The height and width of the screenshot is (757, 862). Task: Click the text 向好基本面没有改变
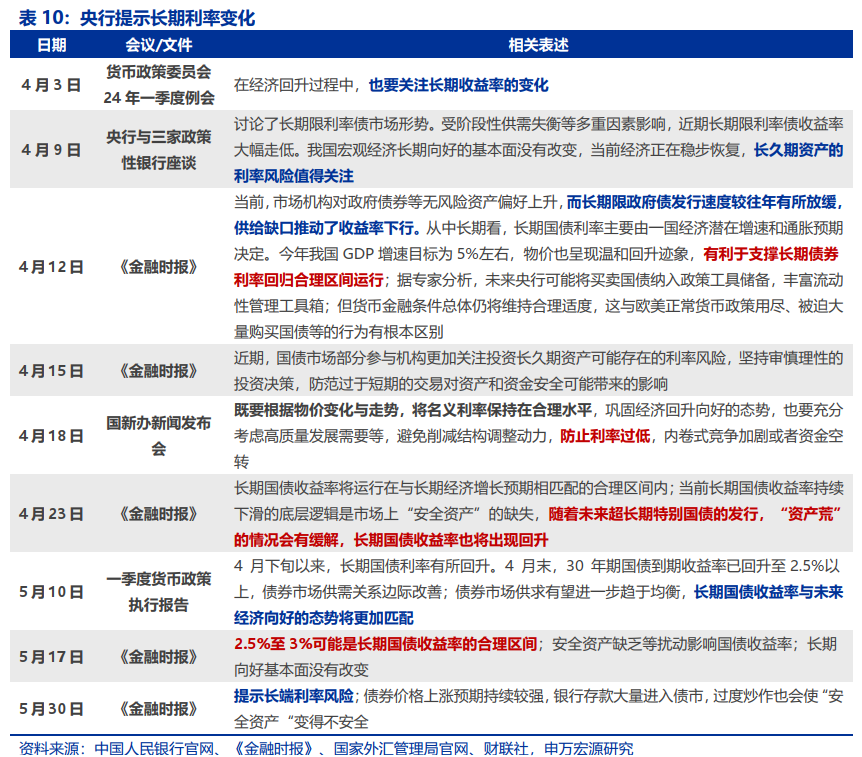301,670
